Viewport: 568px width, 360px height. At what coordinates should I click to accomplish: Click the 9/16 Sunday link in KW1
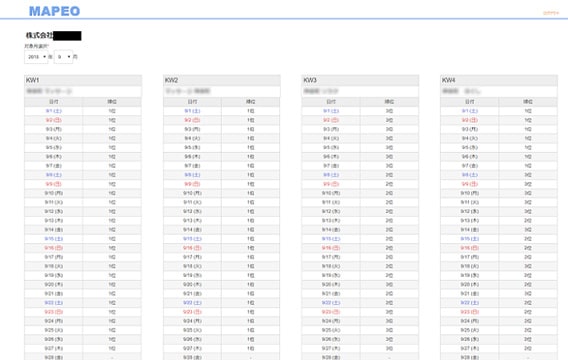coord(54,248)
